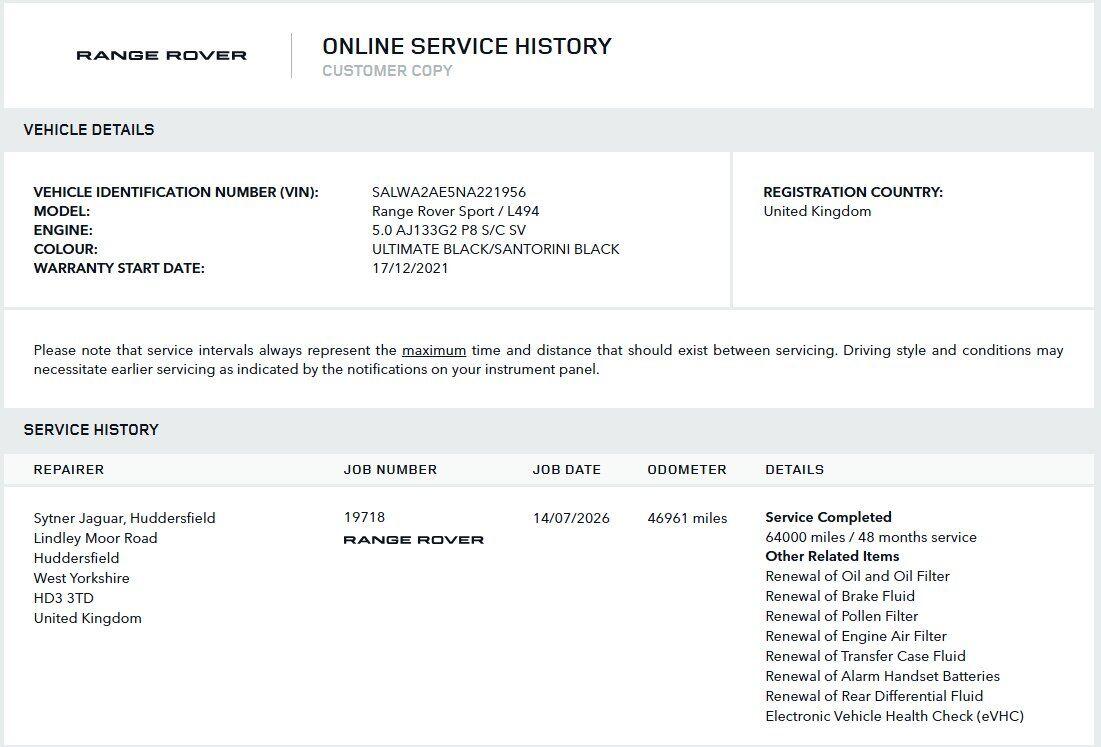Select model value Range Rover Sport / L494

pos(456,211)
